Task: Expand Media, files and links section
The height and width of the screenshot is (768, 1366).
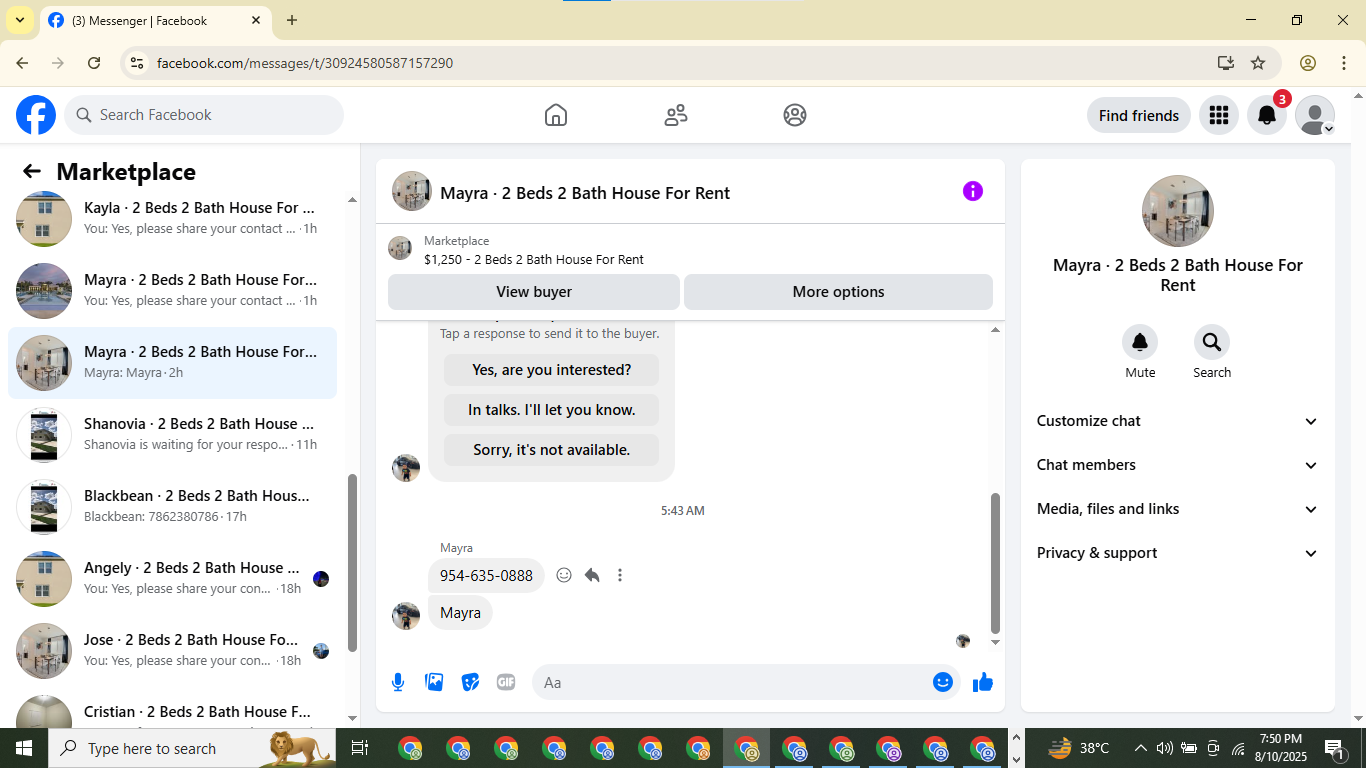Action: tap(1178, 509)
